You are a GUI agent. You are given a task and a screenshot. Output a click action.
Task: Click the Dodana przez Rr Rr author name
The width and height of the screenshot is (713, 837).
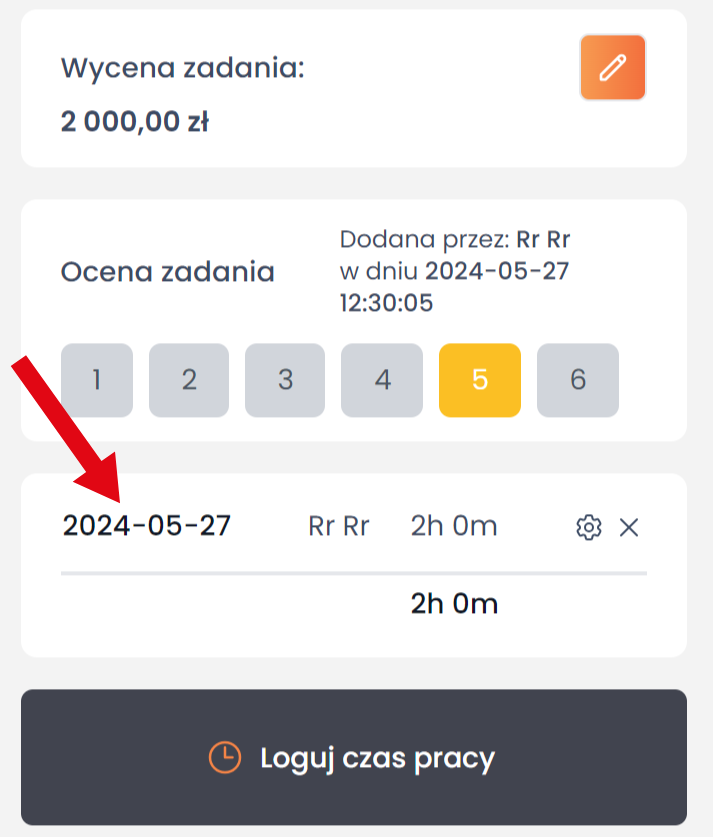coord(543,240)
